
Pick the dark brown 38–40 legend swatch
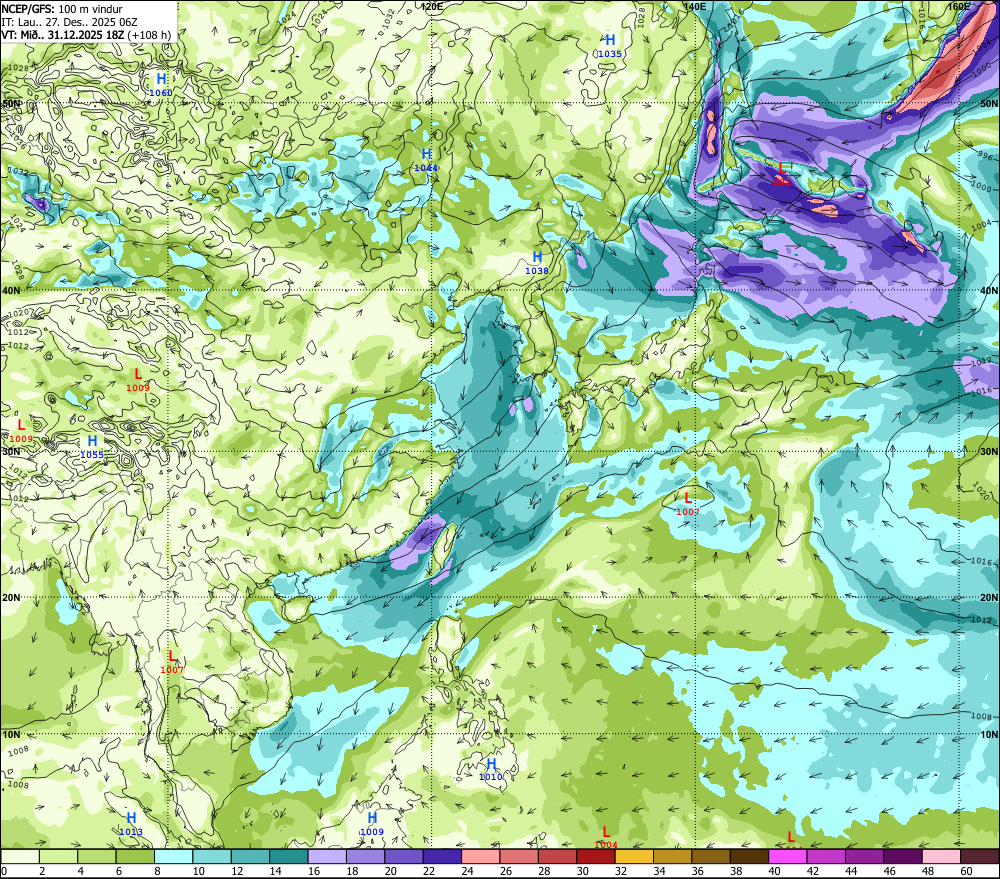click(749, 856)
